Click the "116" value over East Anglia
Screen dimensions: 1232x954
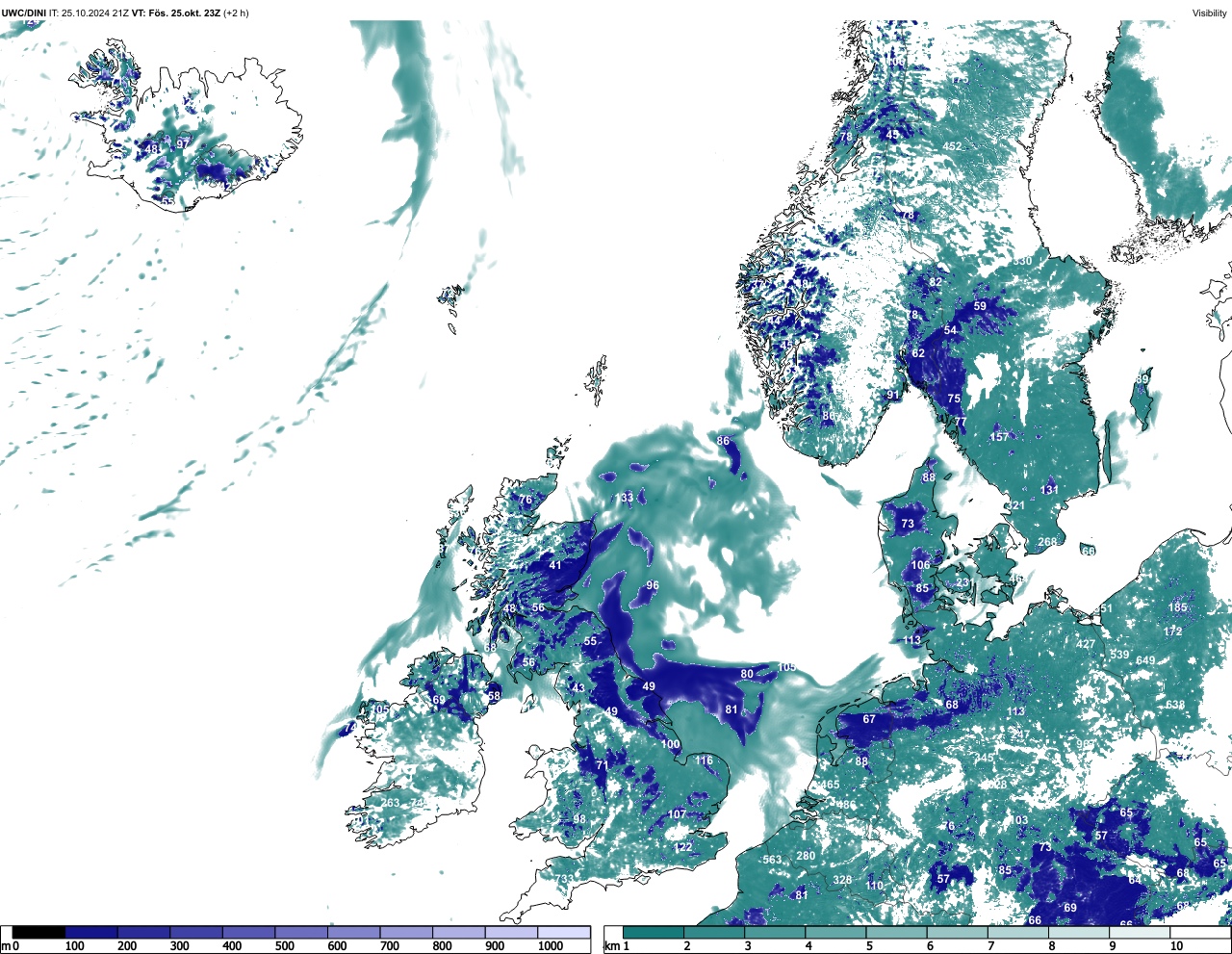pos(705,761)
